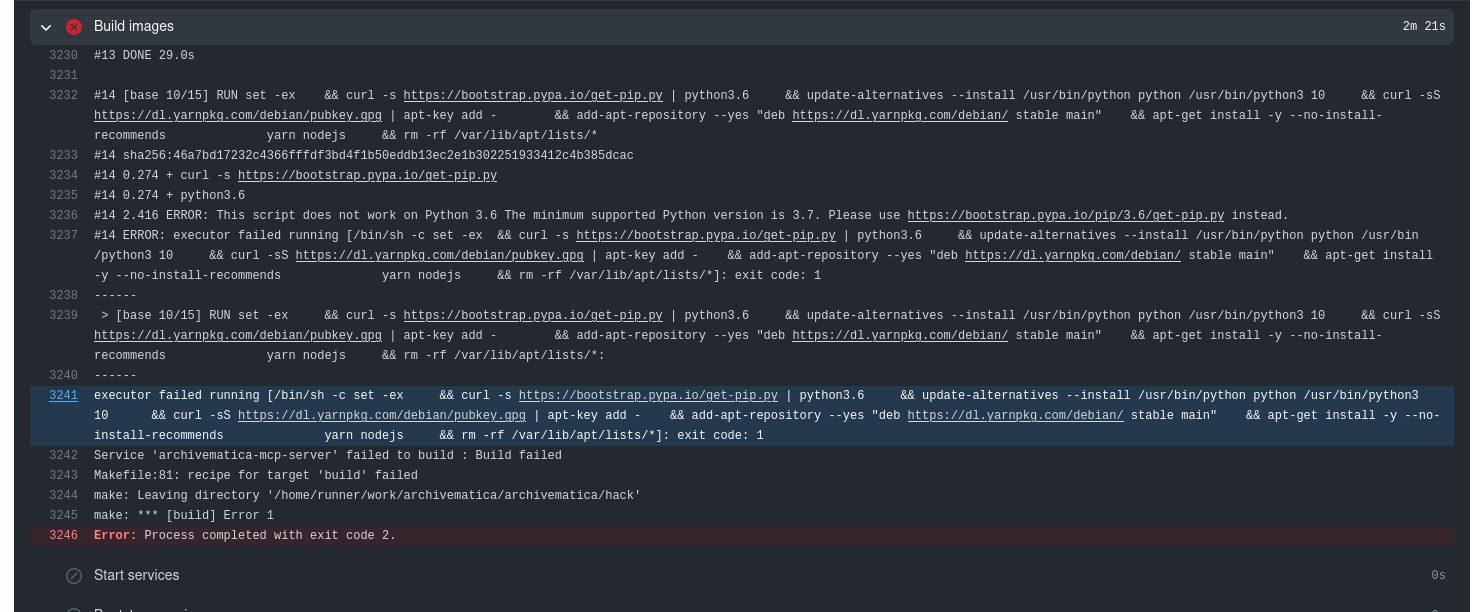The image size is (1483, 612).
Task: Click "#13 DONE 29.0s" log text
Action: tap(144, 56)
